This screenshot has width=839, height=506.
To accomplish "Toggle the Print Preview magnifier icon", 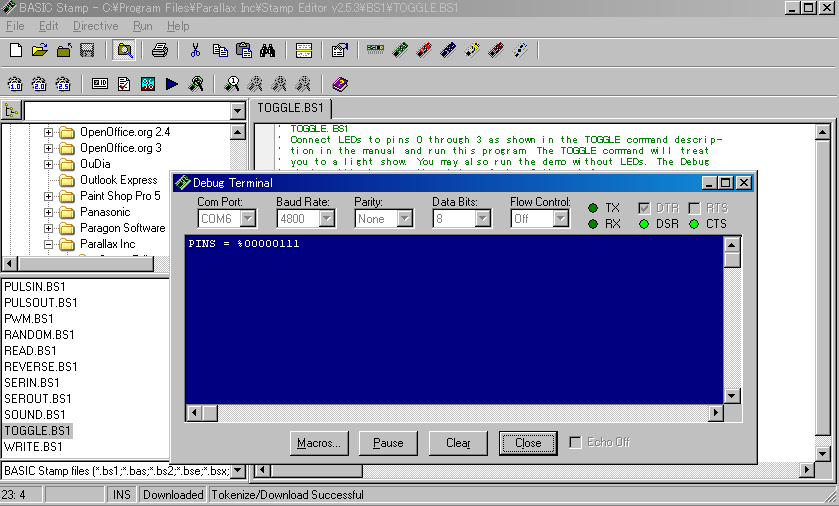I will pyautogui.click(x=125, y=51).
